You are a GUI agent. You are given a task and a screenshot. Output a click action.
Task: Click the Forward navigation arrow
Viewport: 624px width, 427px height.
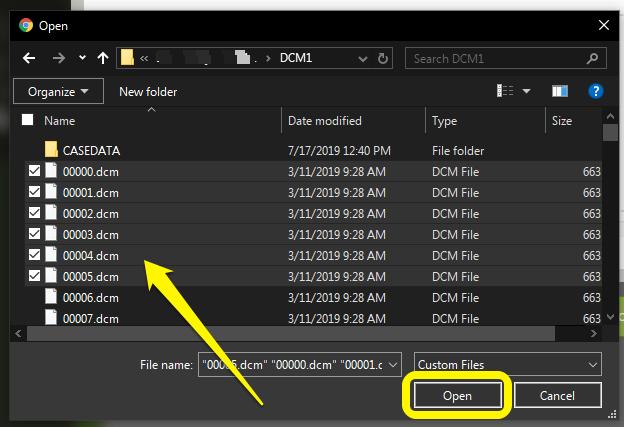coord(59,58)
